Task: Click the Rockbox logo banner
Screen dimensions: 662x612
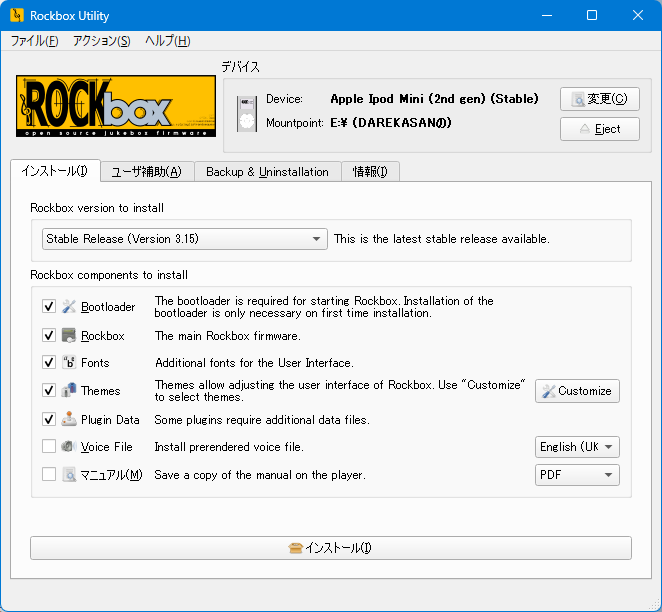Action: 116,106
